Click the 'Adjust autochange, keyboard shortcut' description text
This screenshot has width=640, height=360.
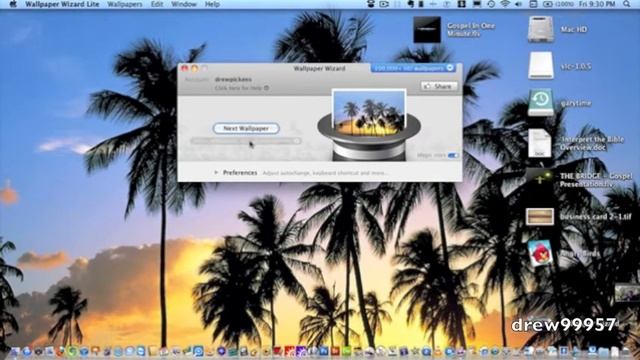(325, 173)
